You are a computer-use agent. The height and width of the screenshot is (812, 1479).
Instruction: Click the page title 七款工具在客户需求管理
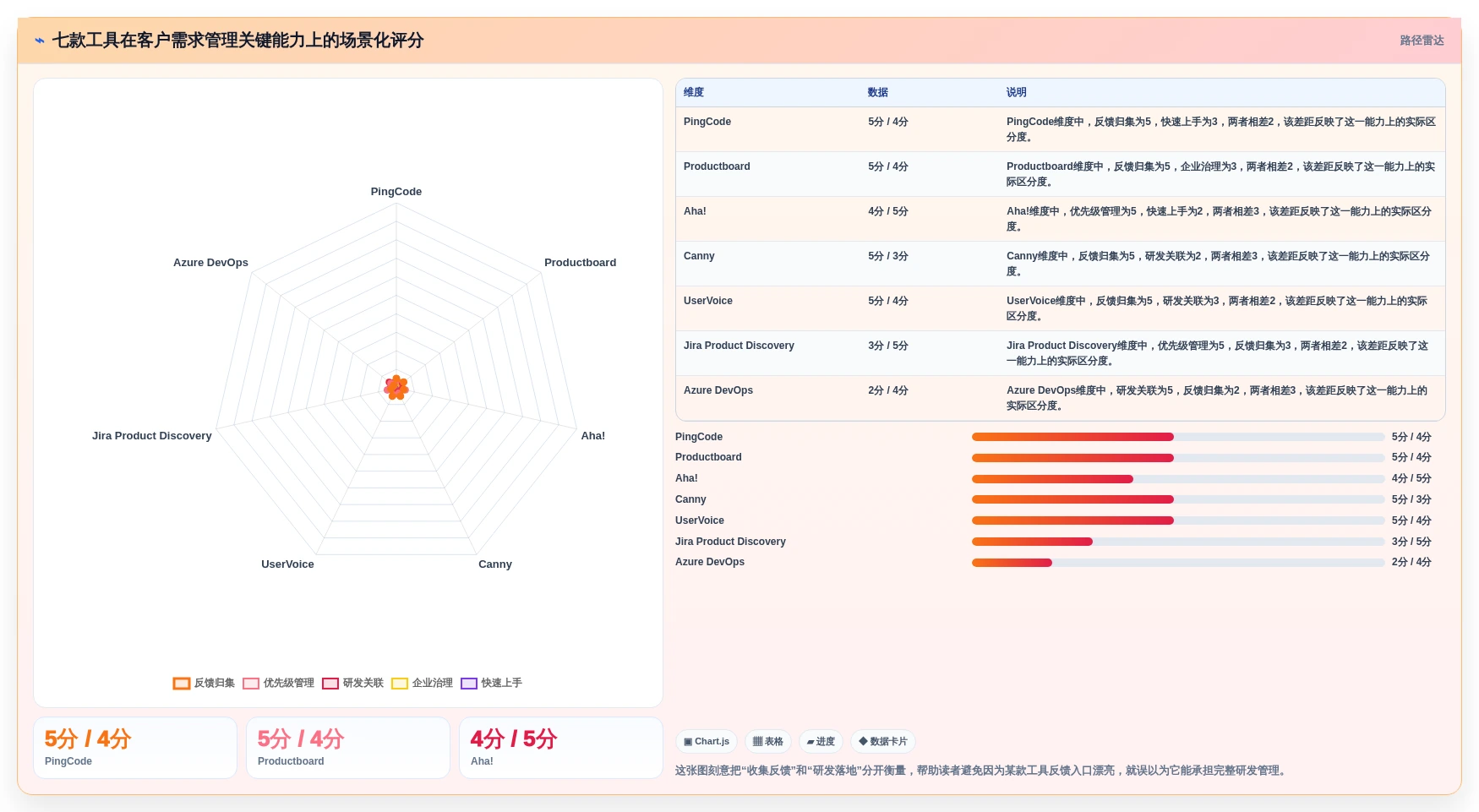[237, 41]
